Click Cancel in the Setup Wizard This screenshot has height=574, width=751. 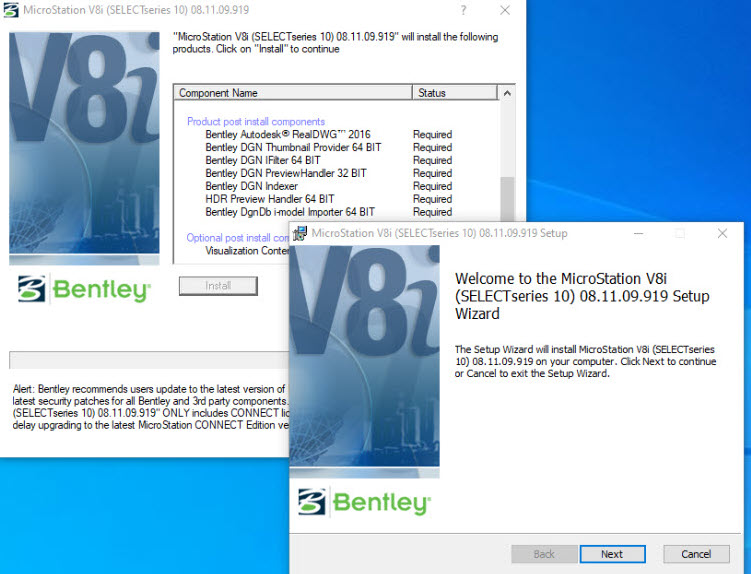pos(696,554)
